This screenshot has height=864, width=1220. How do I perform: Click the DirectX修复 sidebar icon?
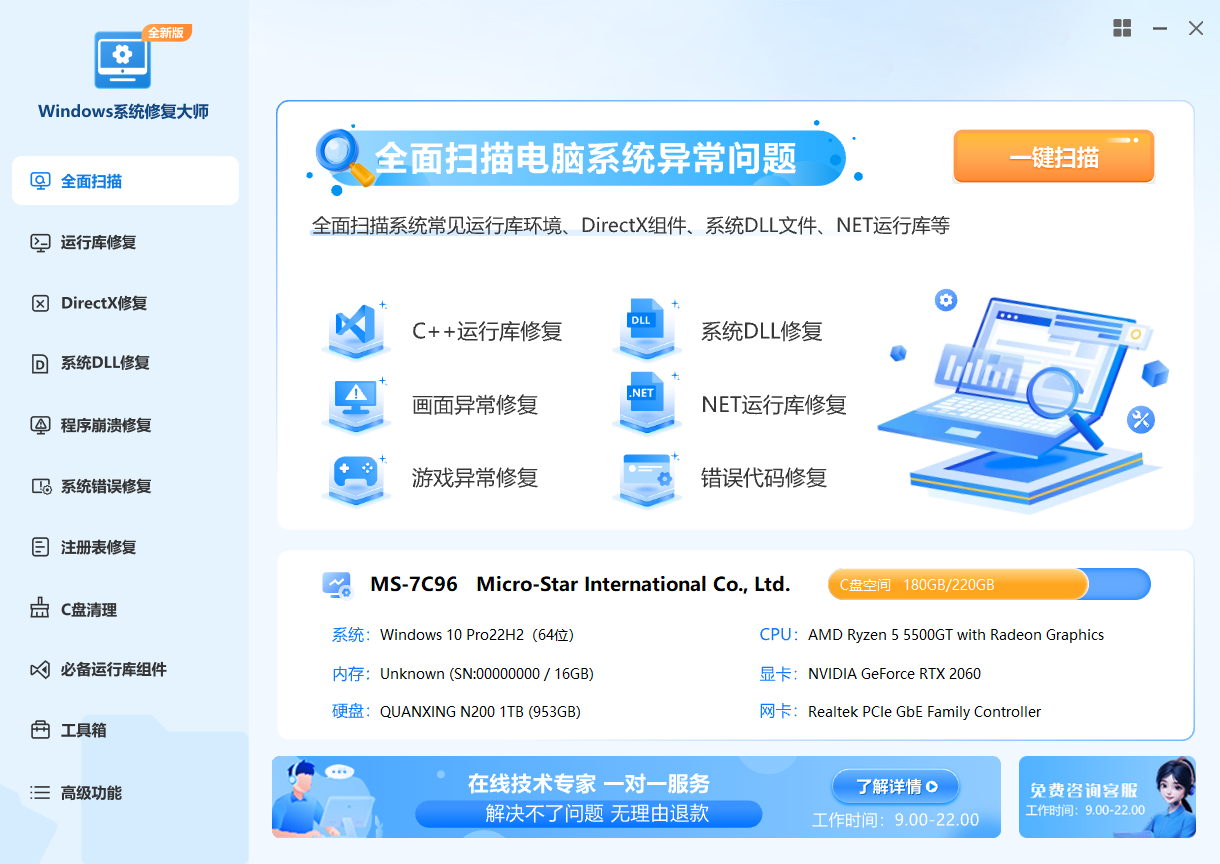[x=40, y=303]
